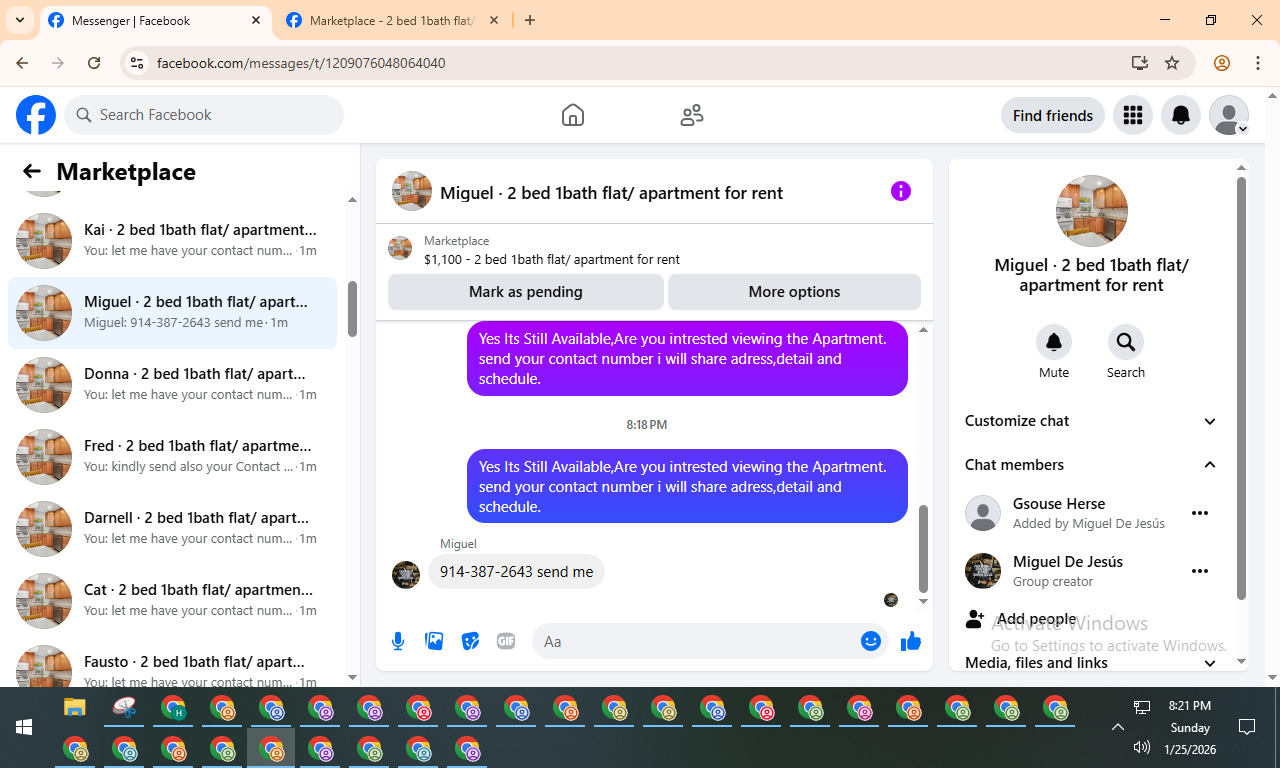Collapse Chat members section
The height and width of the screenshot is (768, 1280).
click(x=1091, y=465)
